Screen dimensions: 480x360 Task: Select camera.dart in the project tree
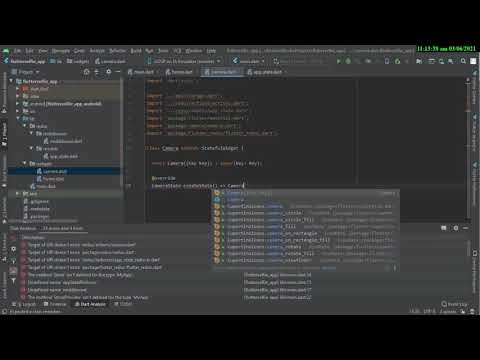(52, 171)
